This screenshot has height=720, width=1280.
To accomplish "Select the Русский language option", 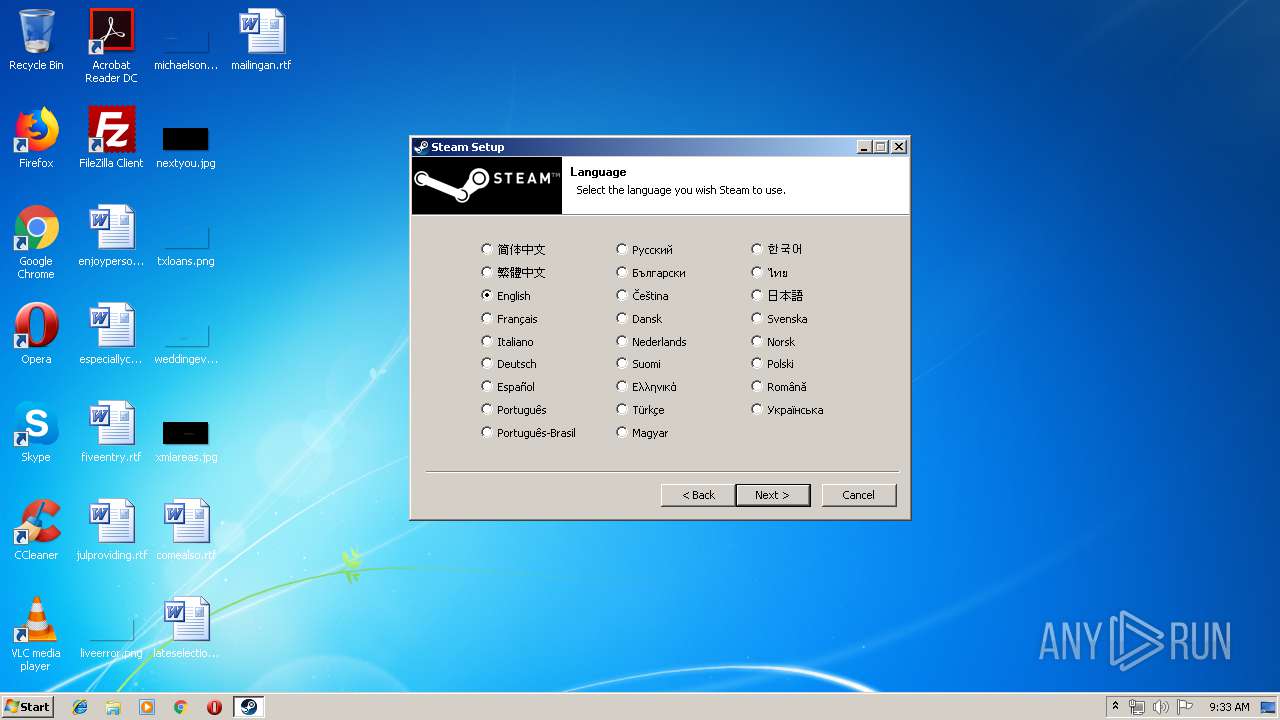I will pyautogui.click(x=645, y=250).
